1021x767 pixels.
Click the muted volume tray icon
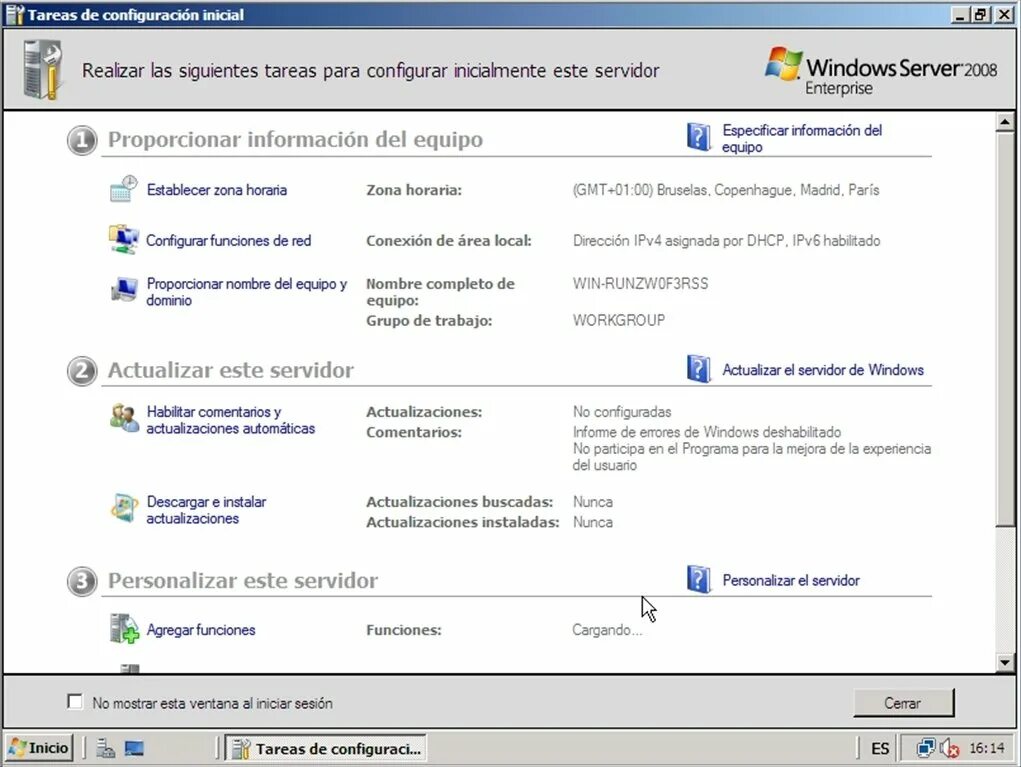(x=950, y=749)
